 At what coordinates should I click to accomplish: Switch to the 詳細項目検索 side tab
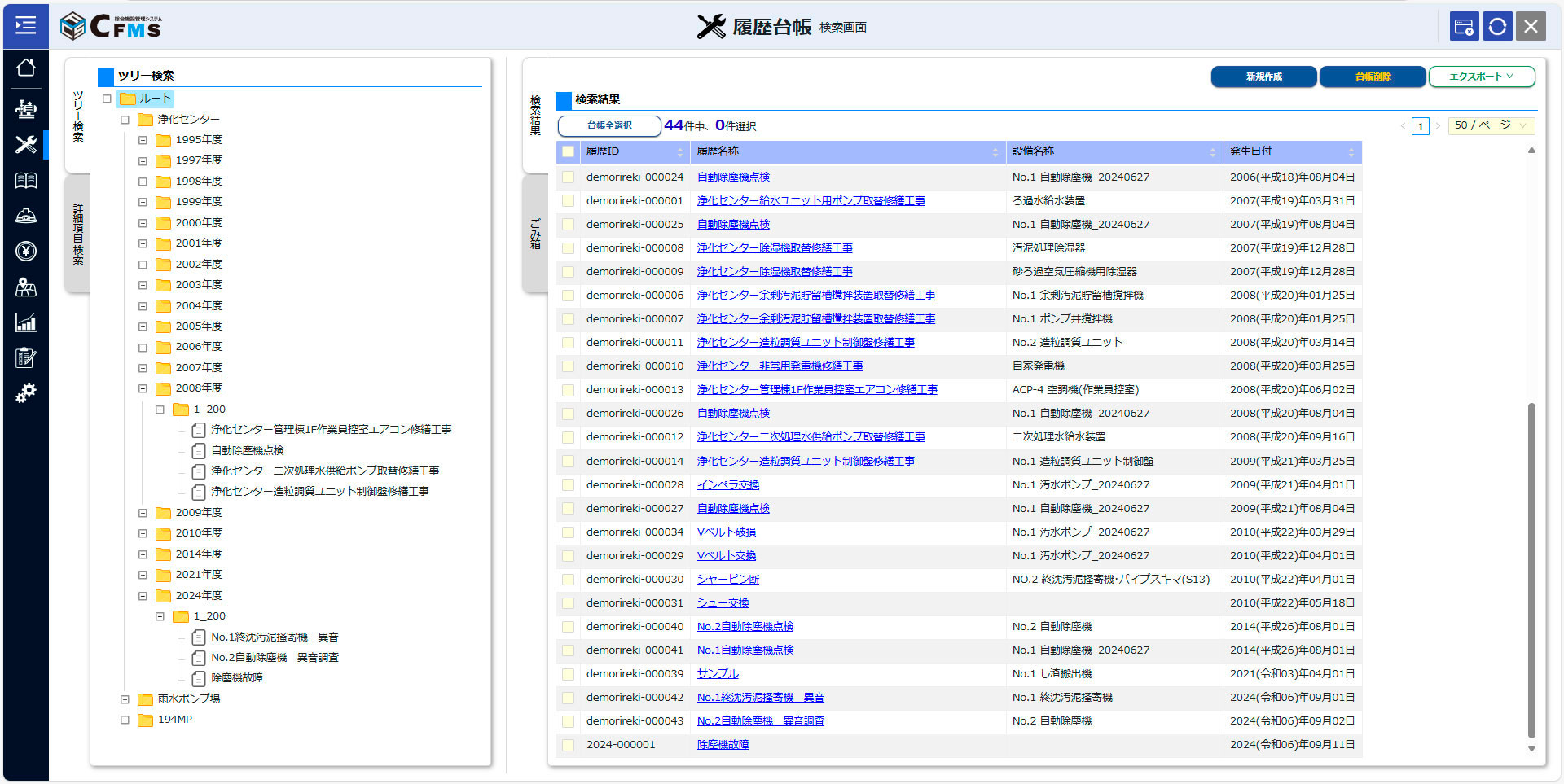78,234
